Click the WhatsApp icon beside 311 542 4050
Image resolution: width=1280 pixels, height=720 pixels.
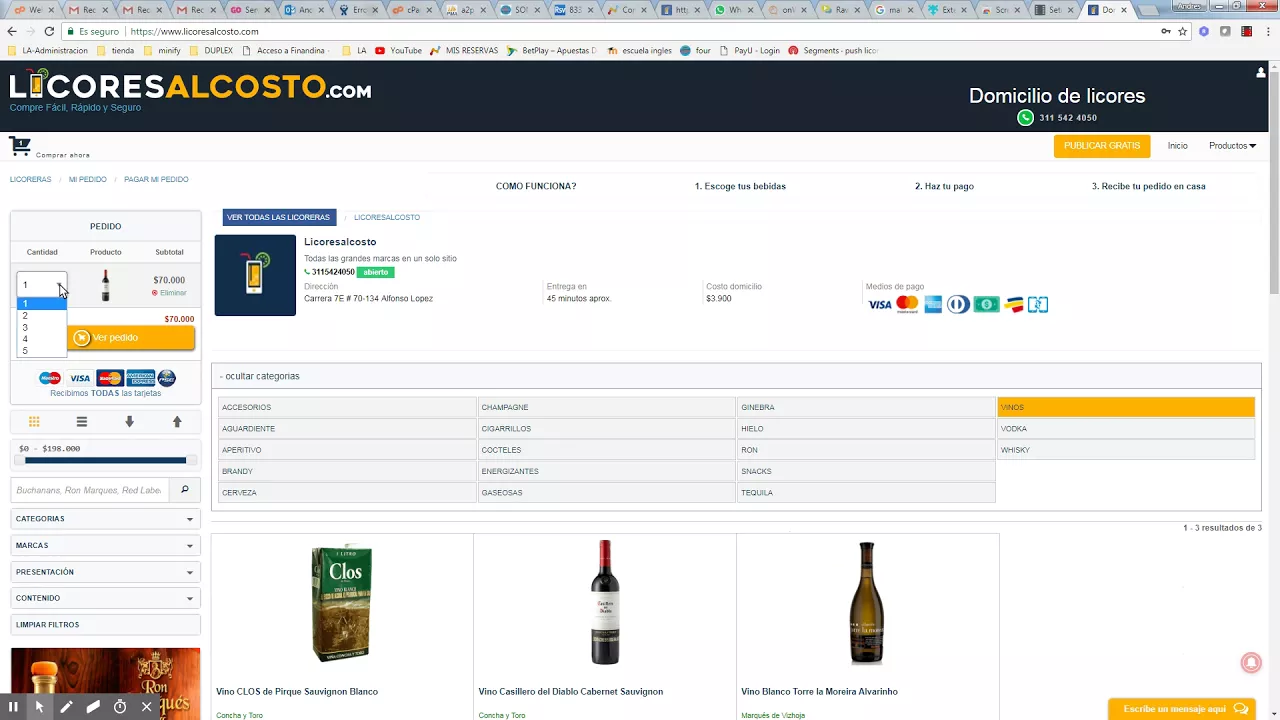[1025, 118]
